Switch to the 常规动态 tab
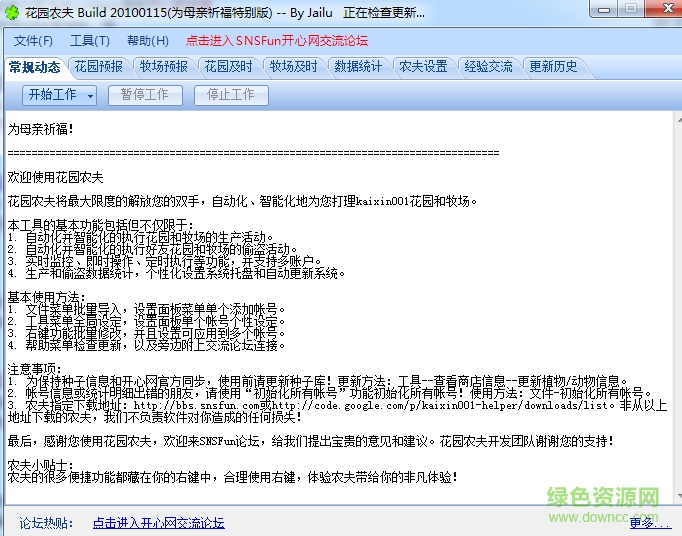The image size is (682, 536). [x=34, y=67]
